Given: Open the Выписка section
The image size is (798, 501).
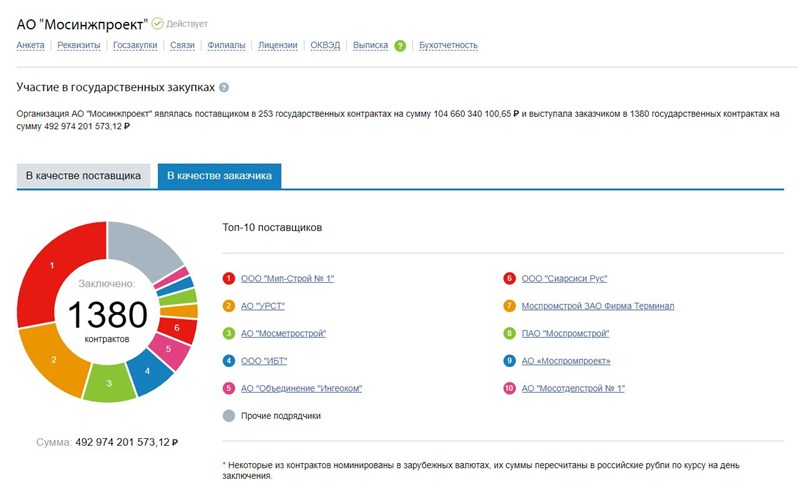Looking at the screenshot, I should tap(370, 45).
